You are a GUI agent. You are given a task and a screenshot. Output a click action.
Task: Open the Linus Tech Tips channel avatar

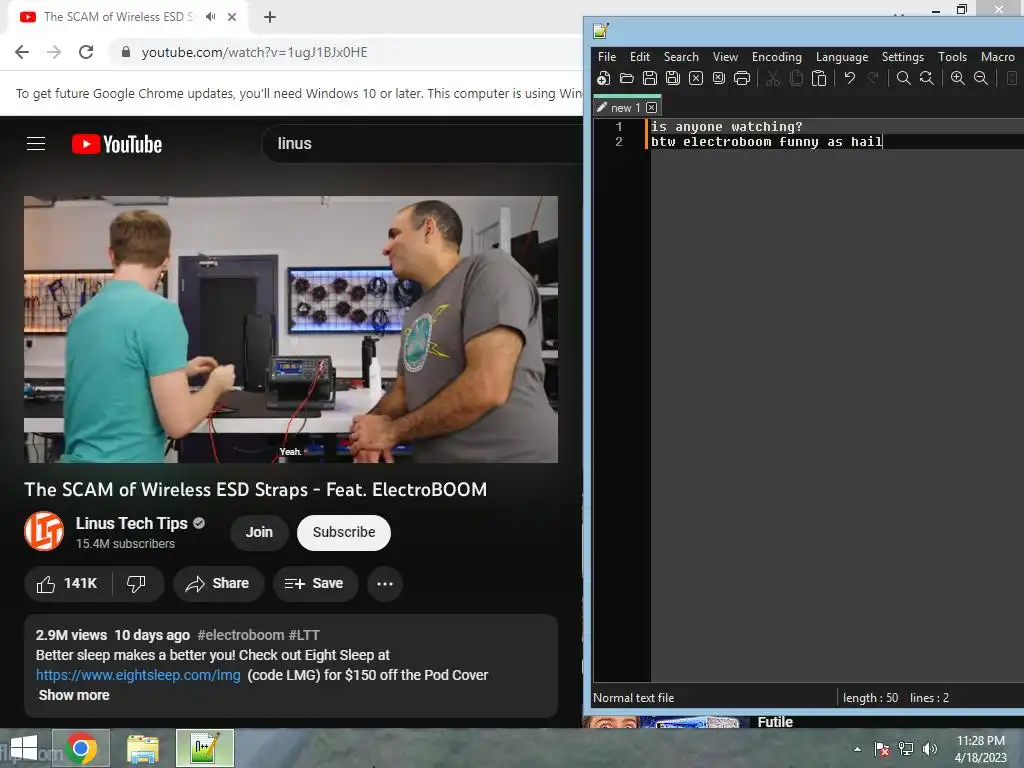click(x=44, y=532)
